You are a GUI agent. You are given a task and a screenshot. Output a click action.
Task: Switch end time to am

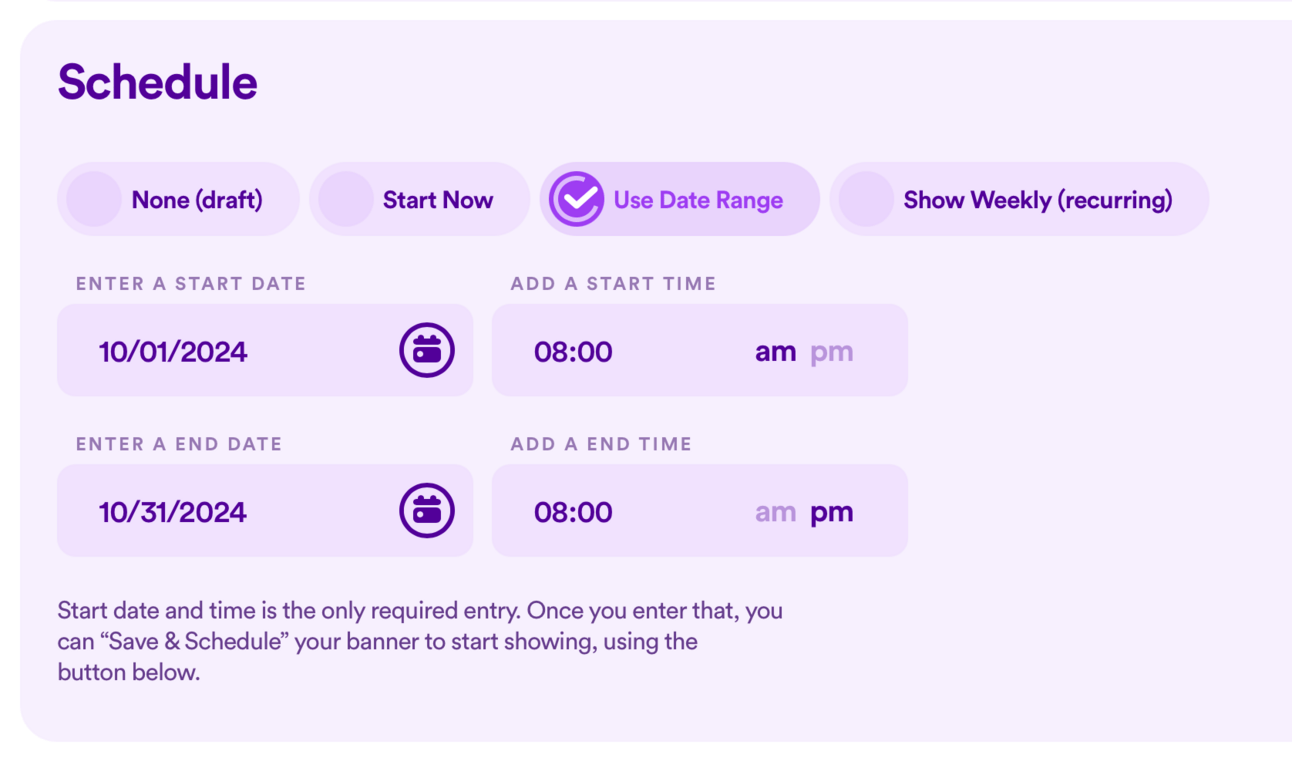point(775,512)
